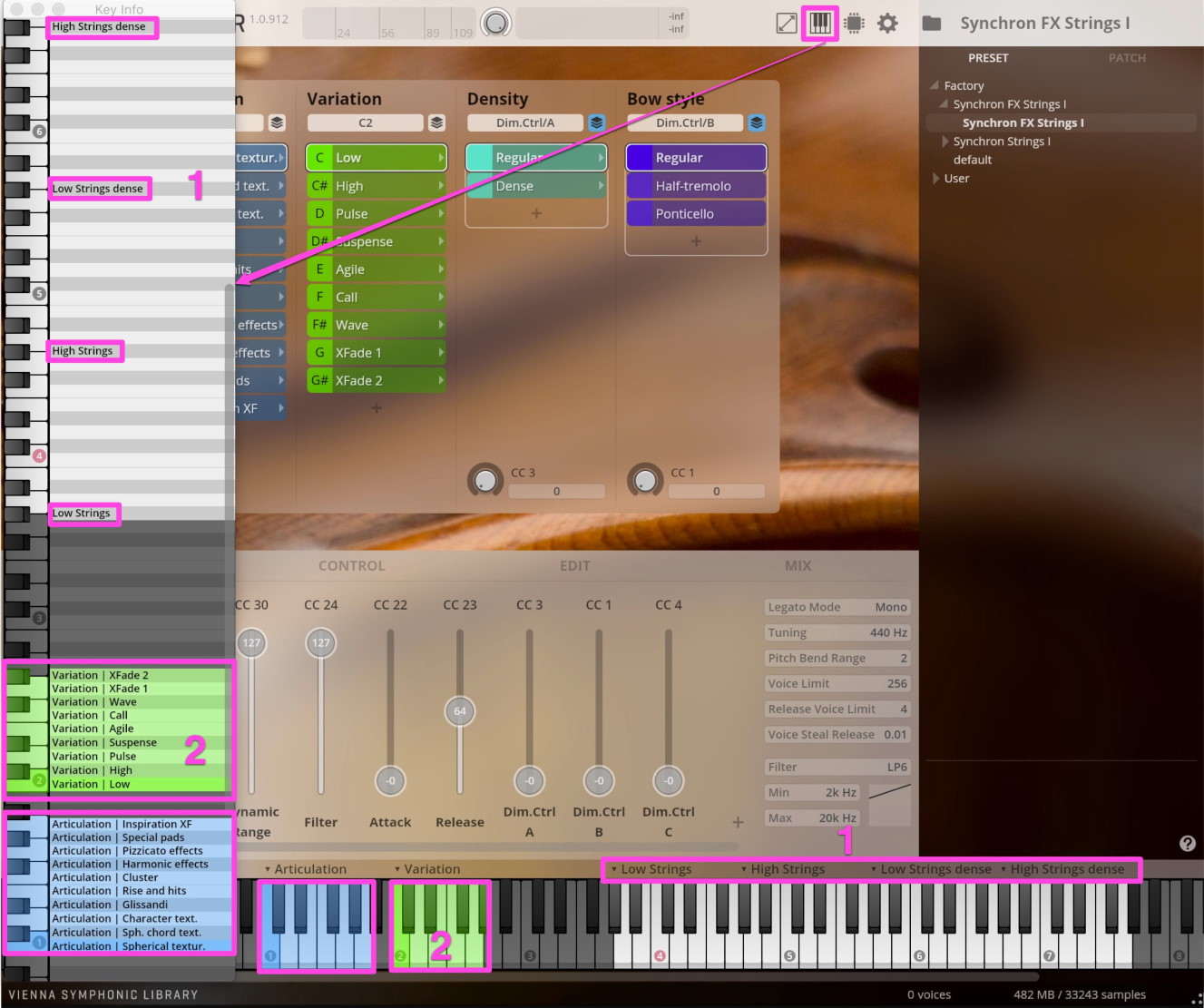
Task: Click the layer icon next to Dim.Ctrl/B
Action: (x=757, y=122)
